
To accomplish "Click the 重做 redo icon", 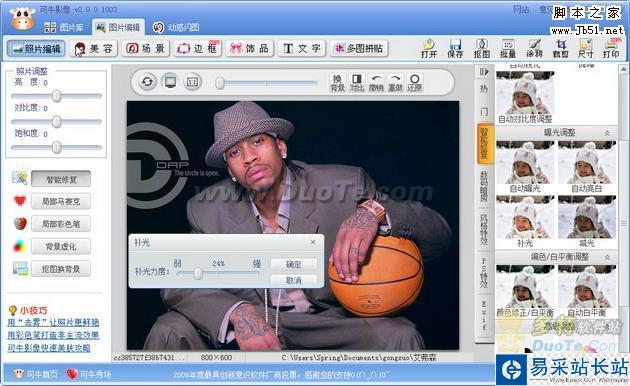I will pyautogui.click(x=395, y=82).
